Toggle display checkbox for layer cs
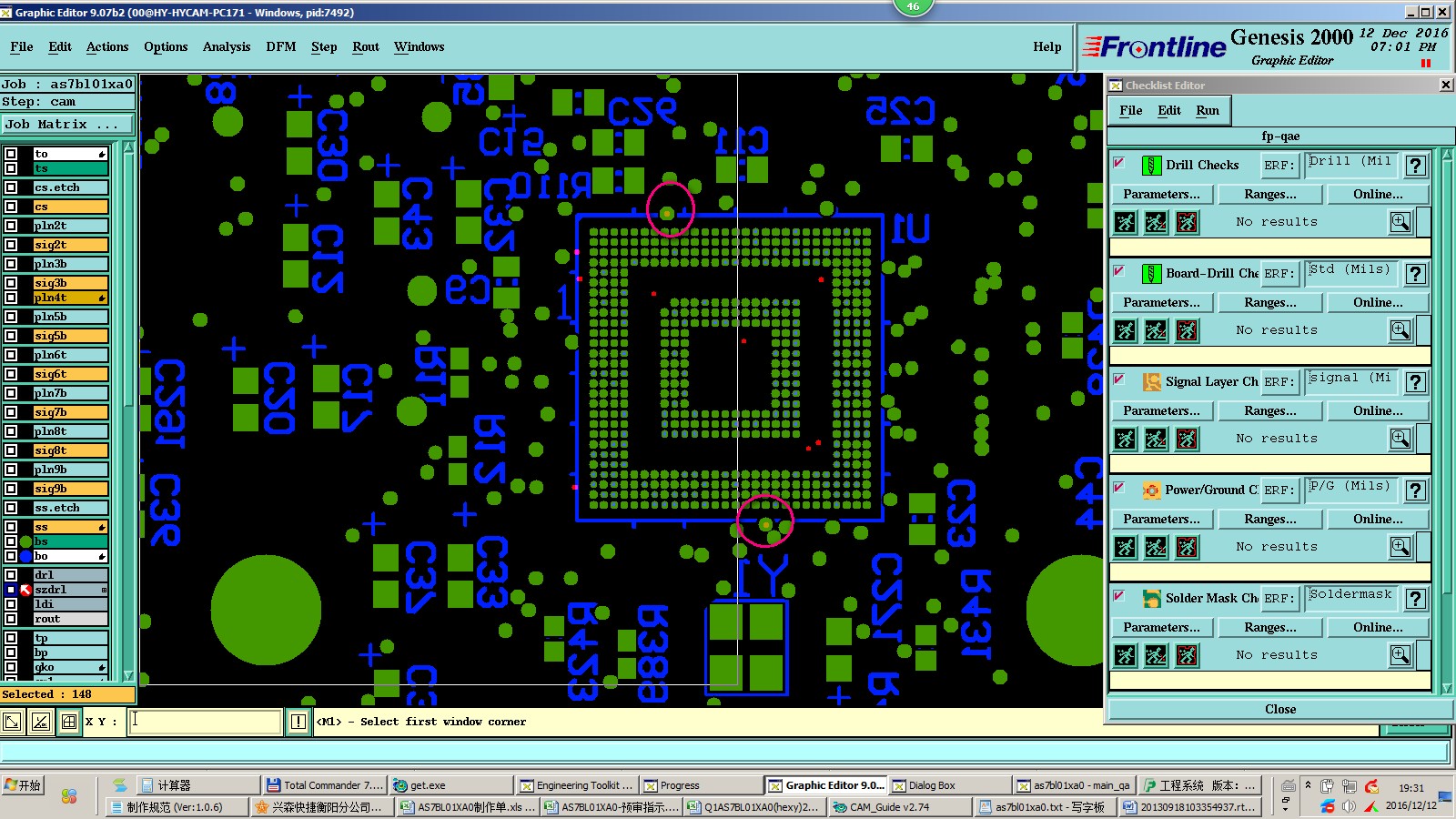 tap(11, 207)
